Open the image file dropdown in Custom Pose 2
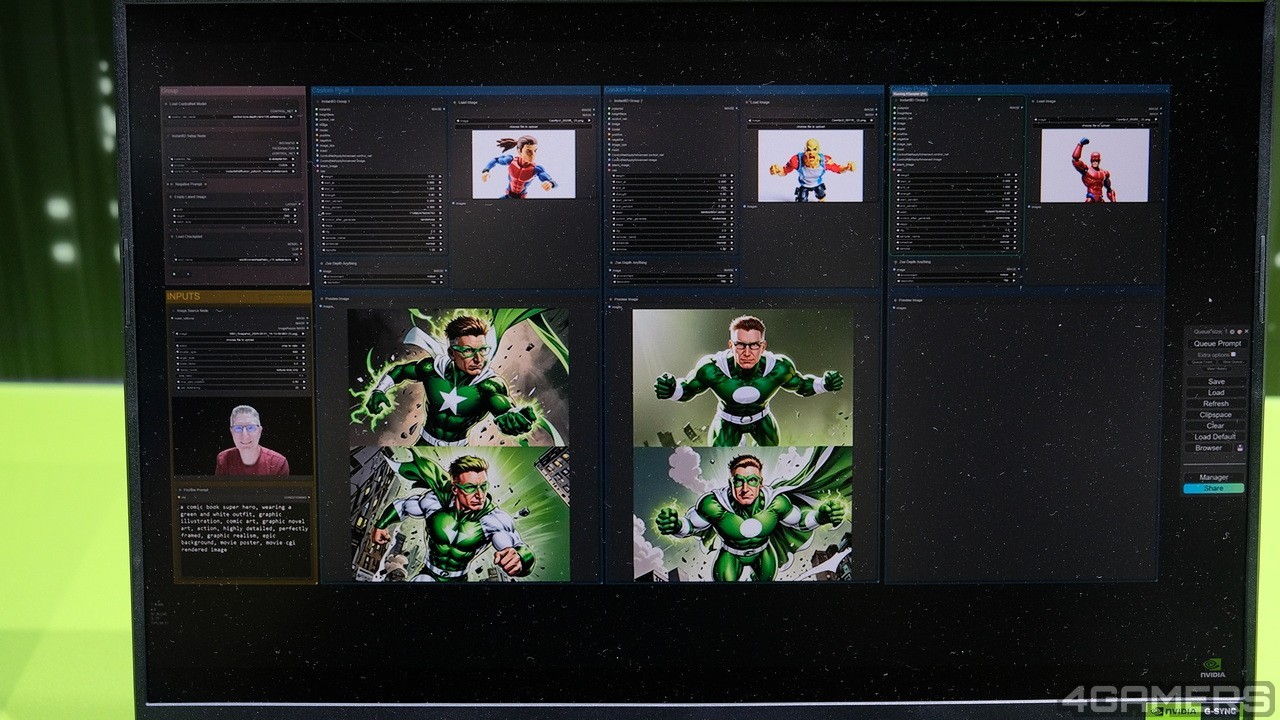 click(x=811, y=120)
